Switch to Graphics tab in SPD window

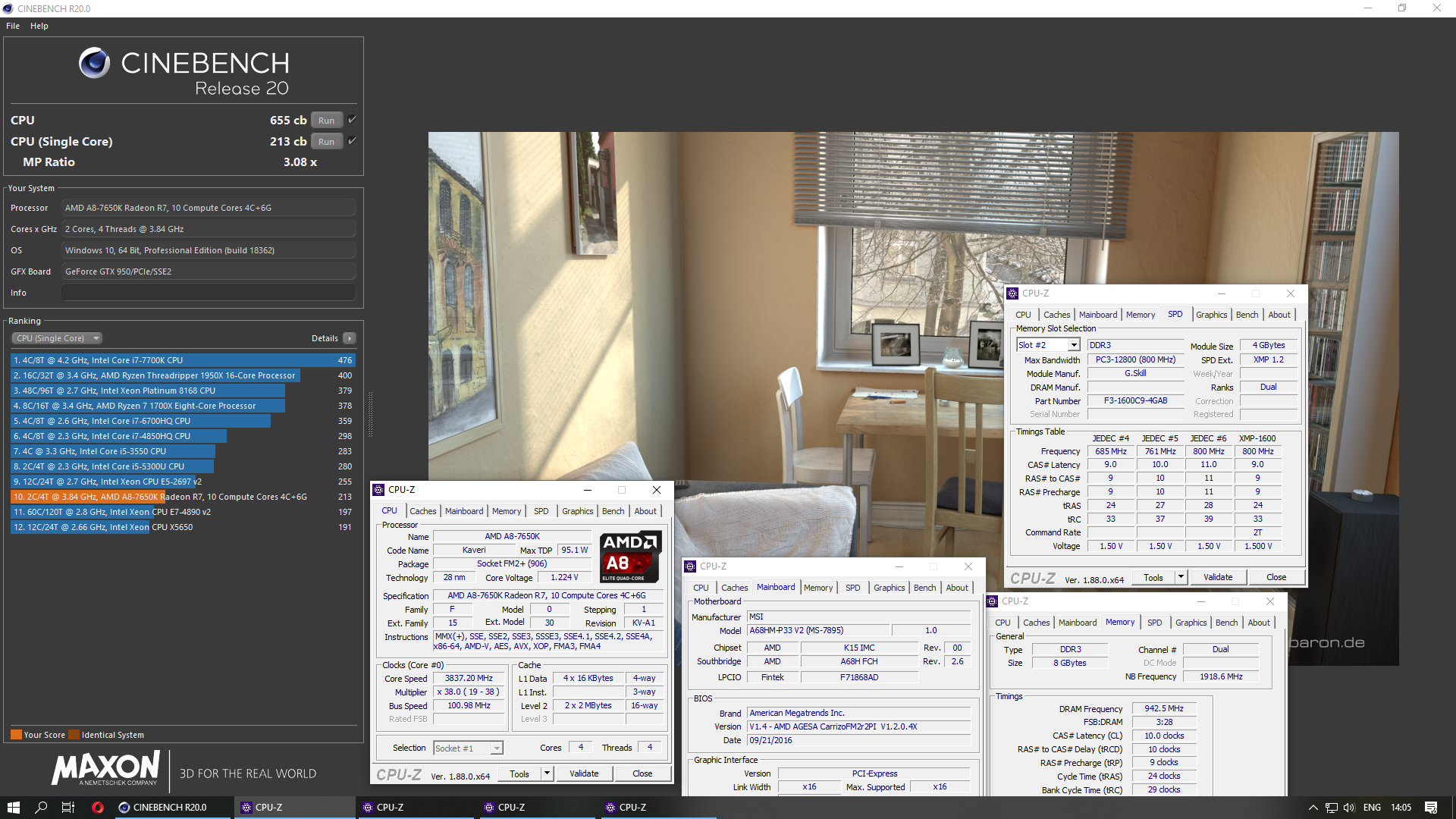(1212, 315)
